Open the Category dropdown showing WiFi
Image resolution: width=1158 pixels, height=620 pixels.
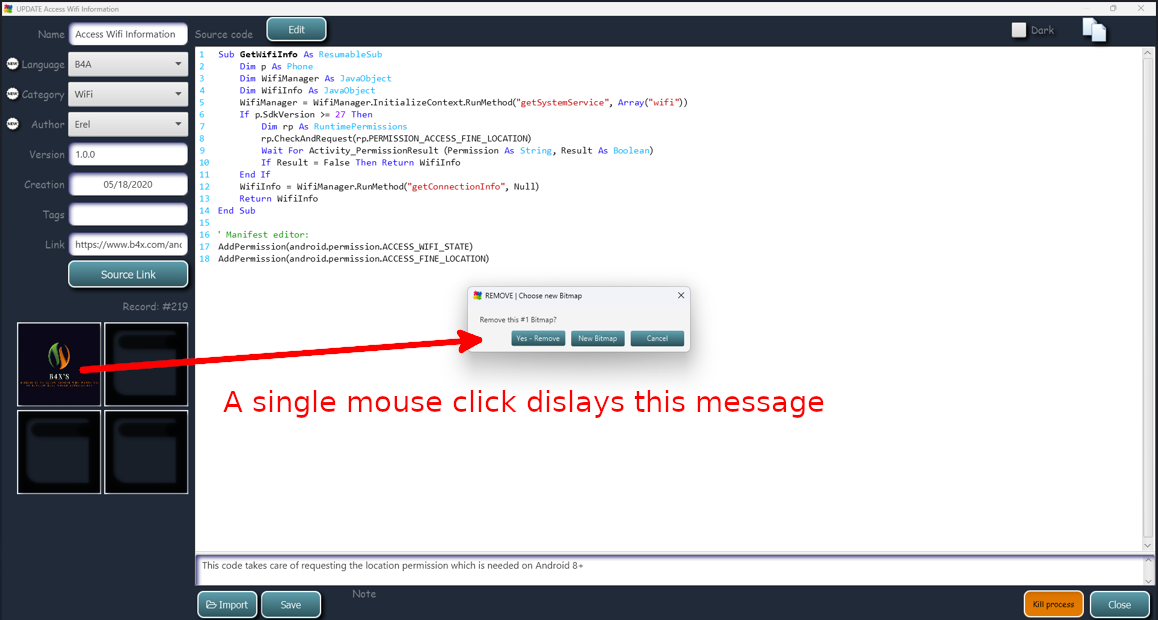[x=128, y=94]
